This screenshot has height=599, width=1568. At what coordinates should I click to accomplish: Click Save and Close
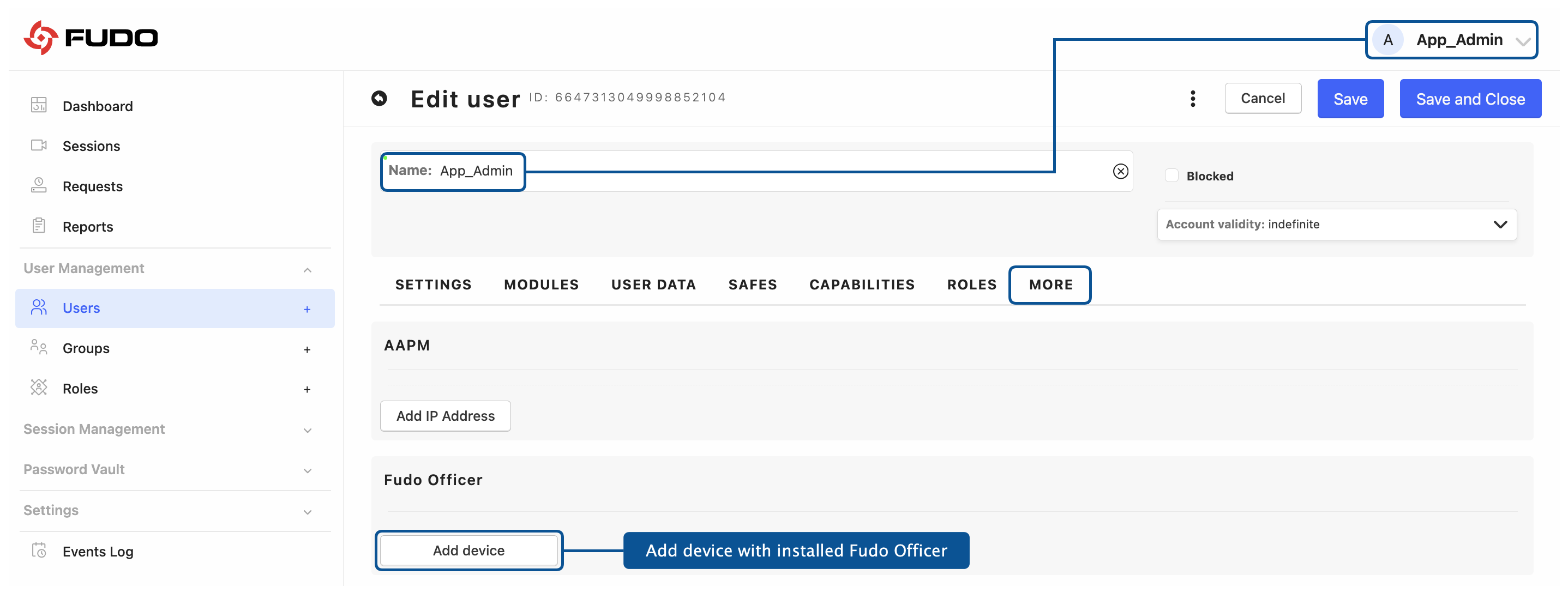(1470, 99)
